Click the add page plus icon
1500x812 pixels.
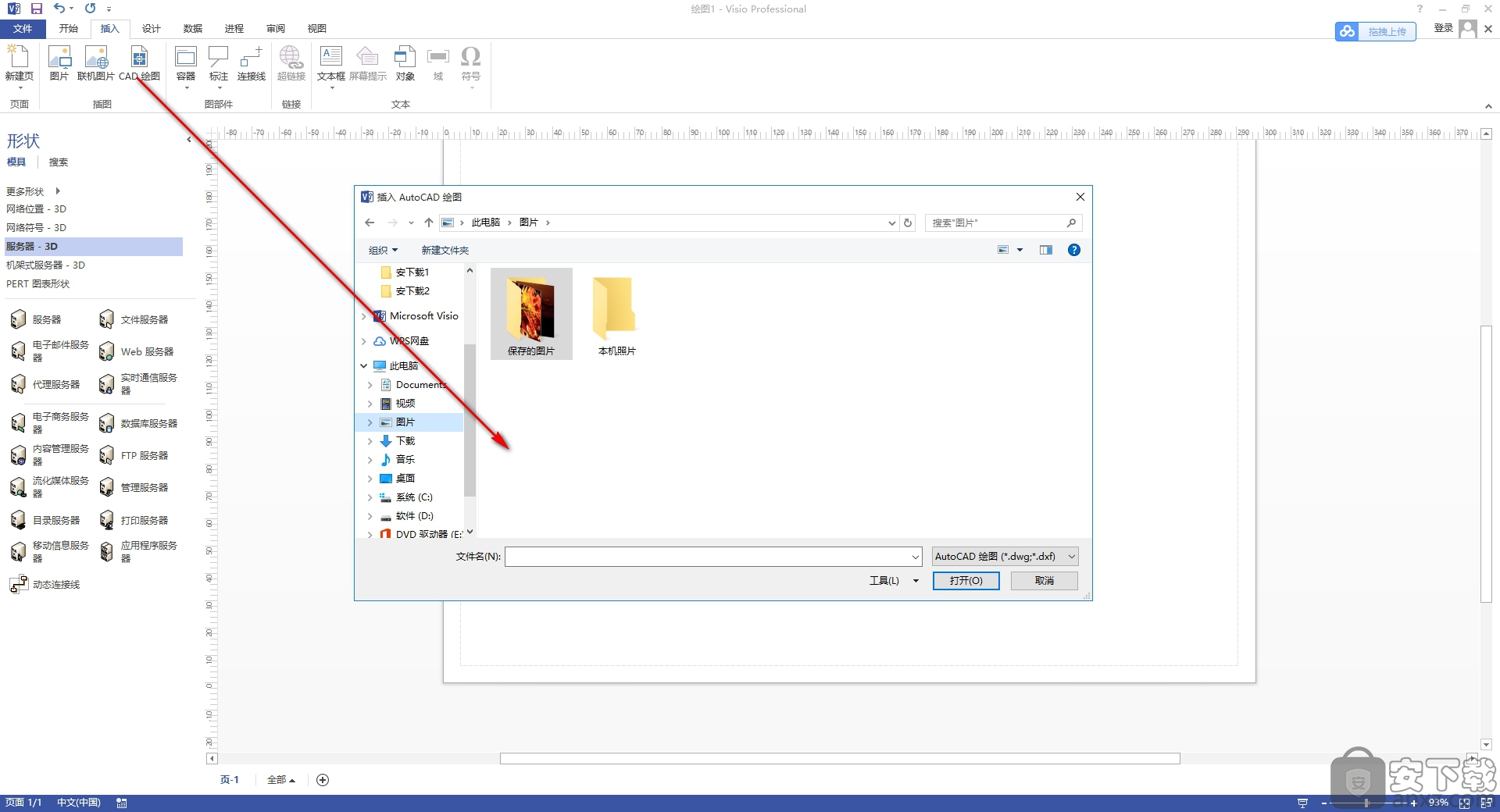coord(323,780)
